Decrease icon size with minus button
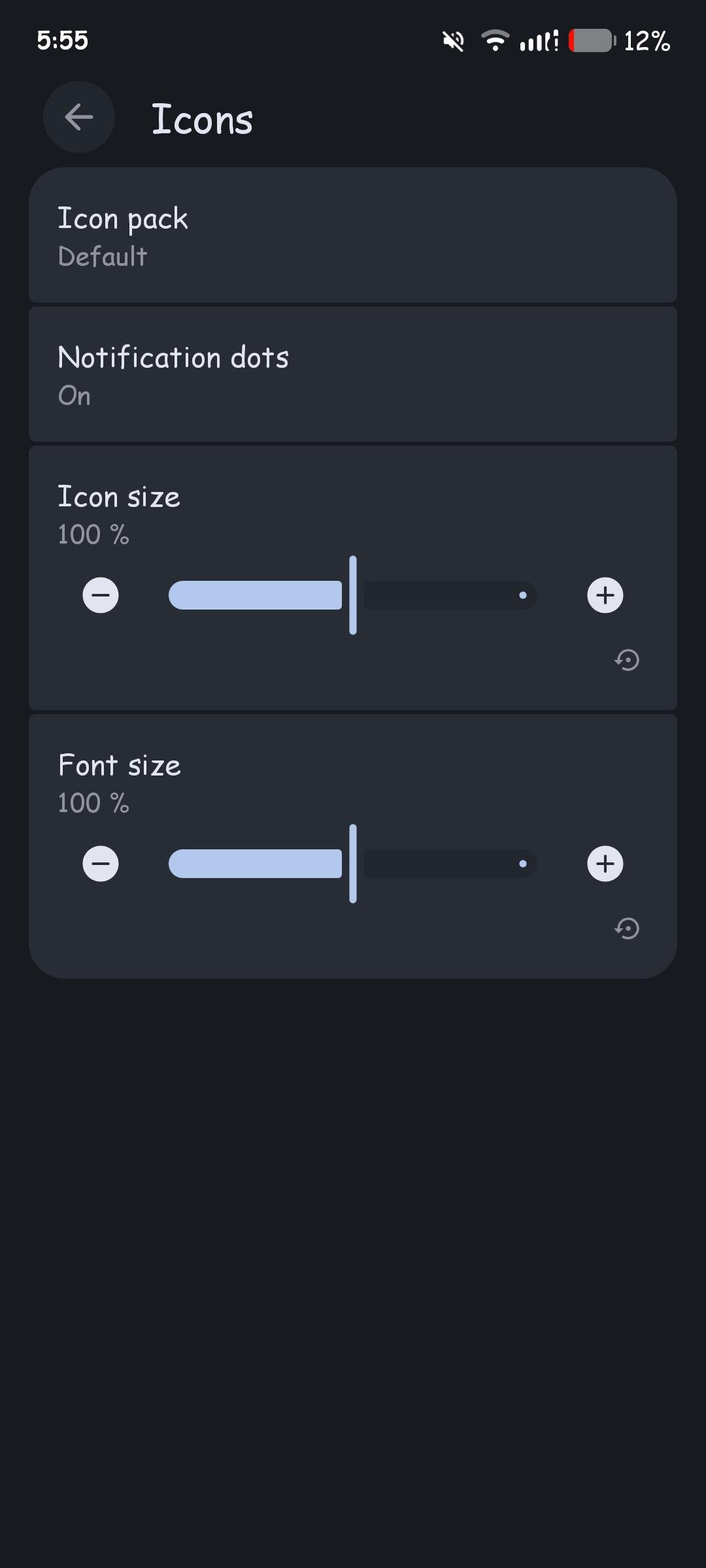The width and height of the screenshot is (706, 1568). pos(101,595)
